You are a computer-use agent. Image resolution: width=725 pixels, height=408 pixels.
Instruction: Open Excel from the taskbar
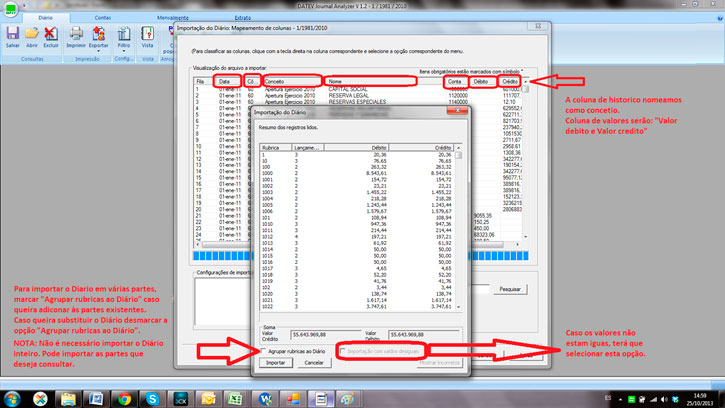[x=236, y=399]
